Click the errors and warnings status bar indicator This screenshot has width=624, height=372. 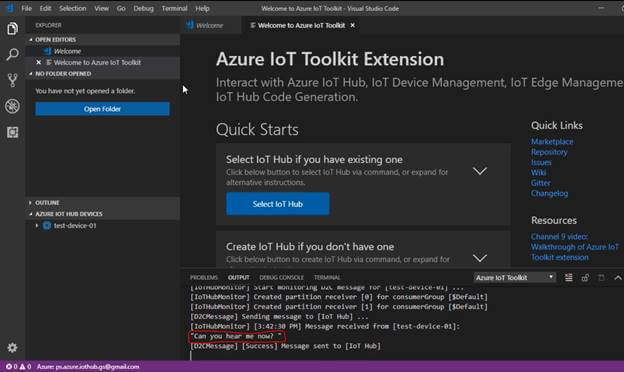click(18, 366)
